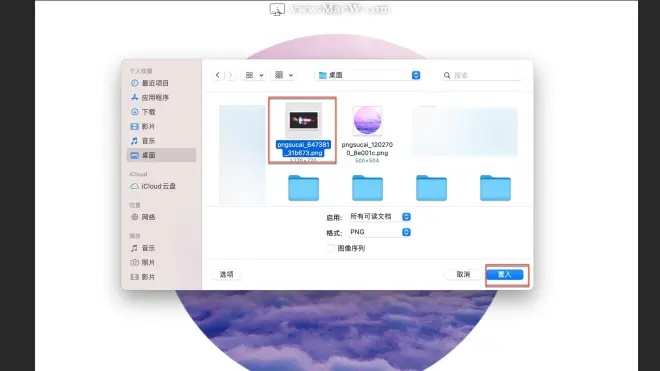Open the 桌面 location popup
The width and height of the screenshot is (660, 371).
click(369, 75)
